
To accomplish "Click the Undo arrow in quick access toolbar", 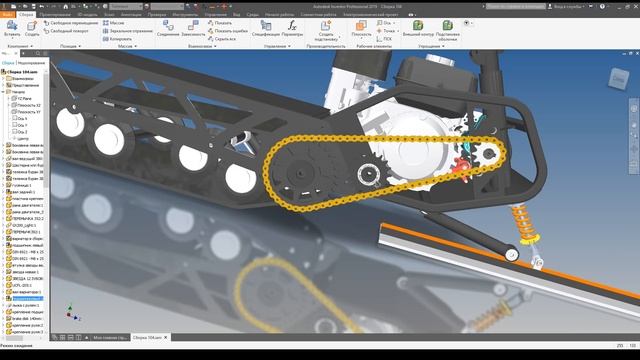I will click(42, 7).
